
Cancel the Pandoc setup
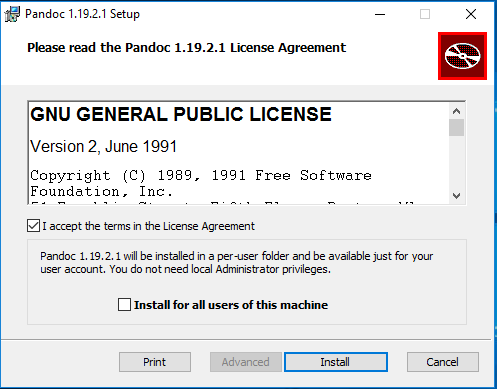pyautogui.click(x=443, y=362)
